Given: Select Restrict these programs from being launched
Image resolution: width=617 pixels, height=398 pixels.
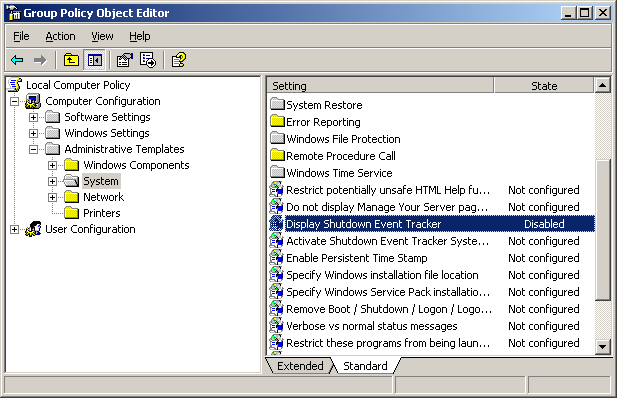Looking at the screenshot, I should click(431, 343).
